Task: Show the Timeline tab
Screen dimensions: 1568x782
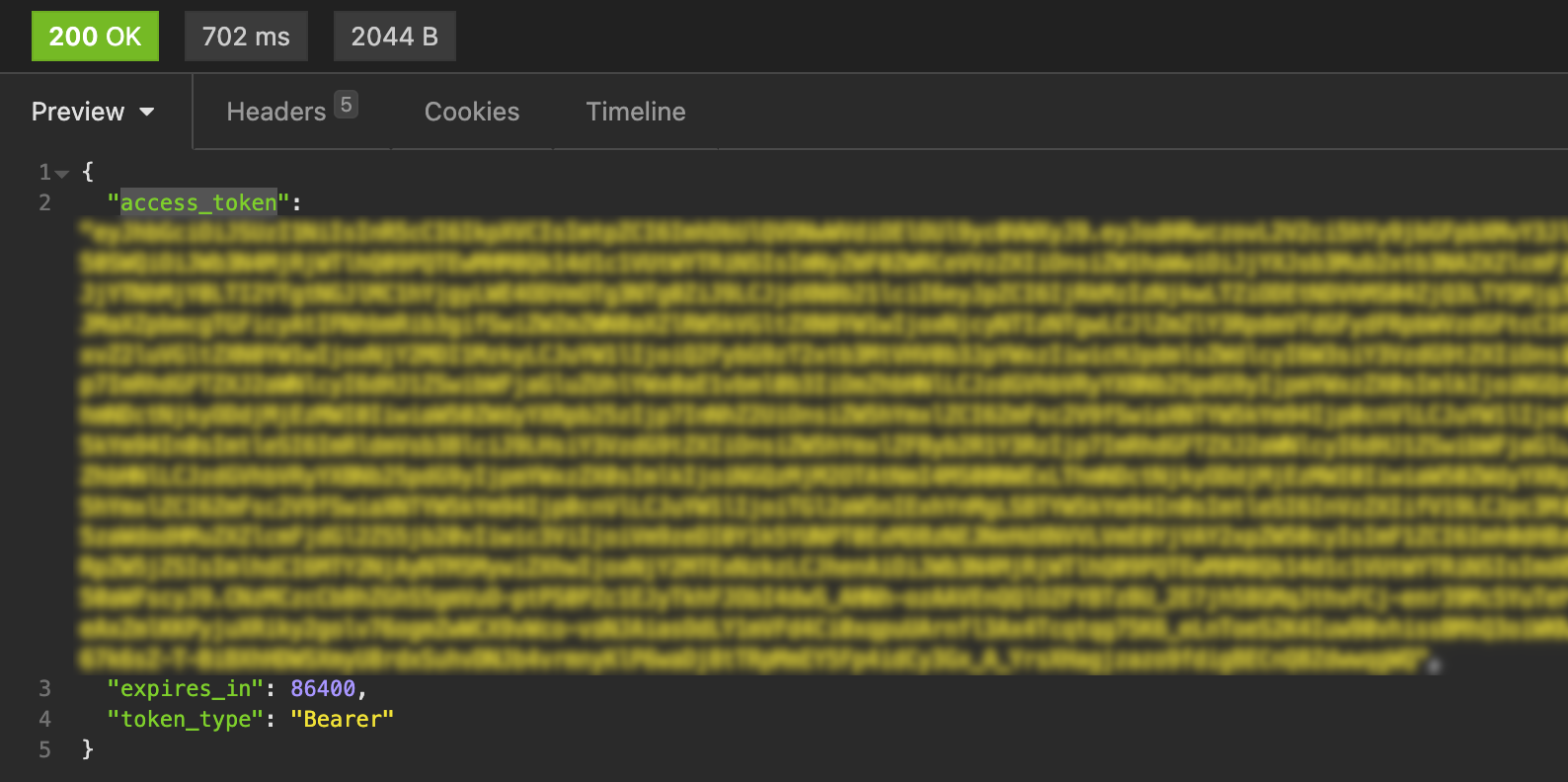Action: tap(636, 112)
